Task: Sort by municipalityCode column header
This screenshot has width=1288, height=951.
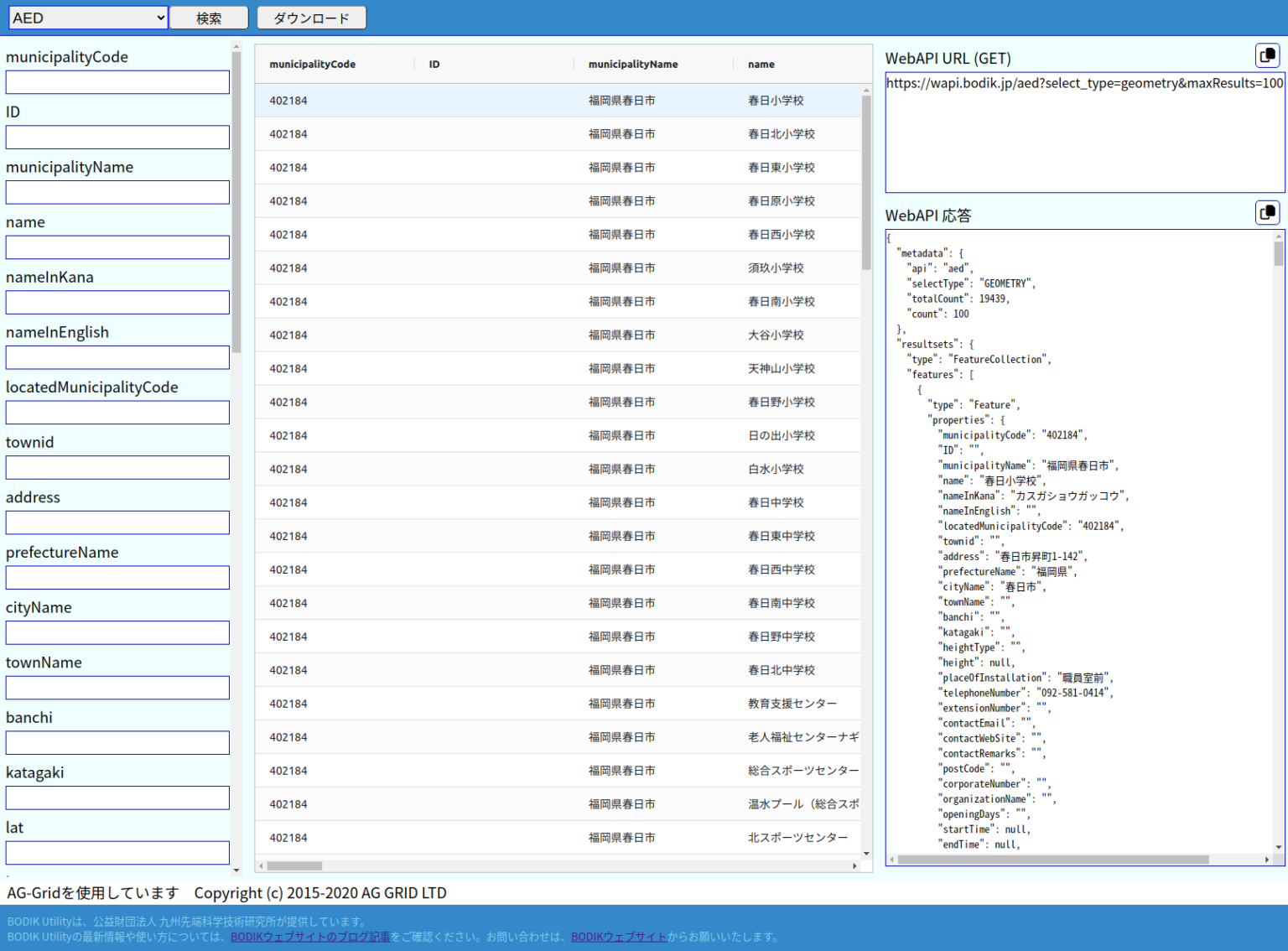Action: click(312, 65)
